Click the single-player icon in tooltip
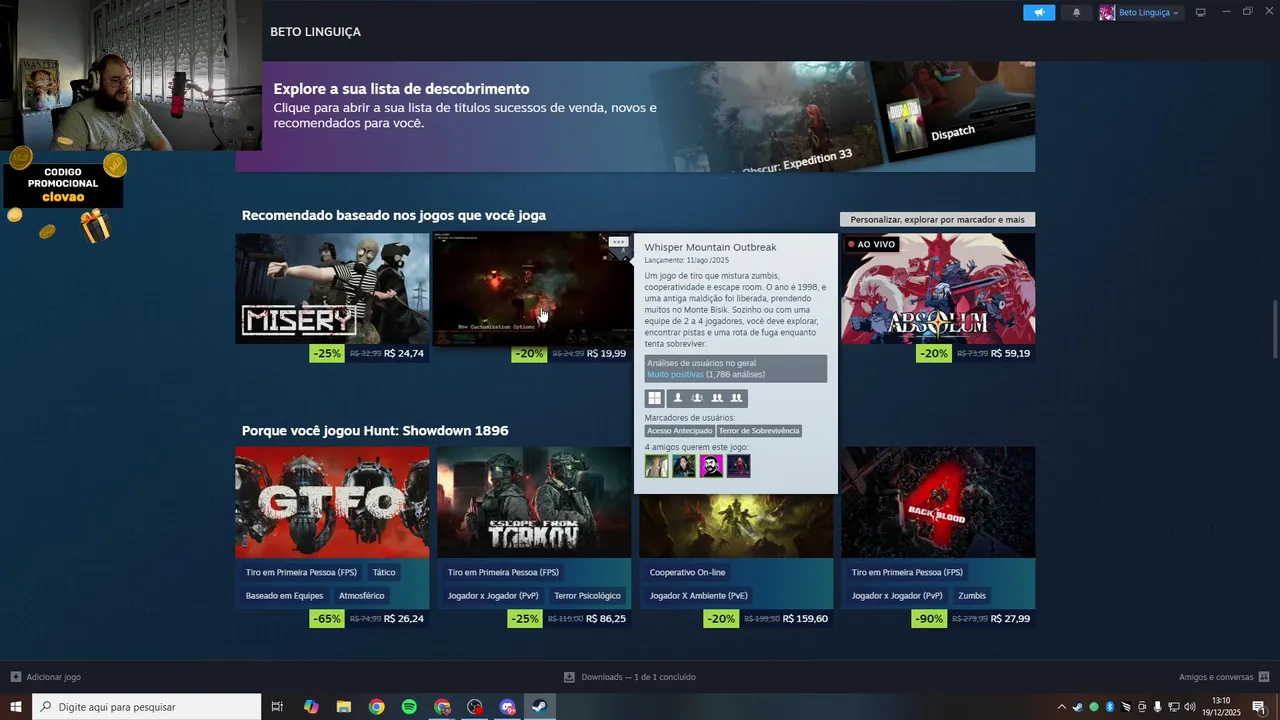 pos(677,398)
